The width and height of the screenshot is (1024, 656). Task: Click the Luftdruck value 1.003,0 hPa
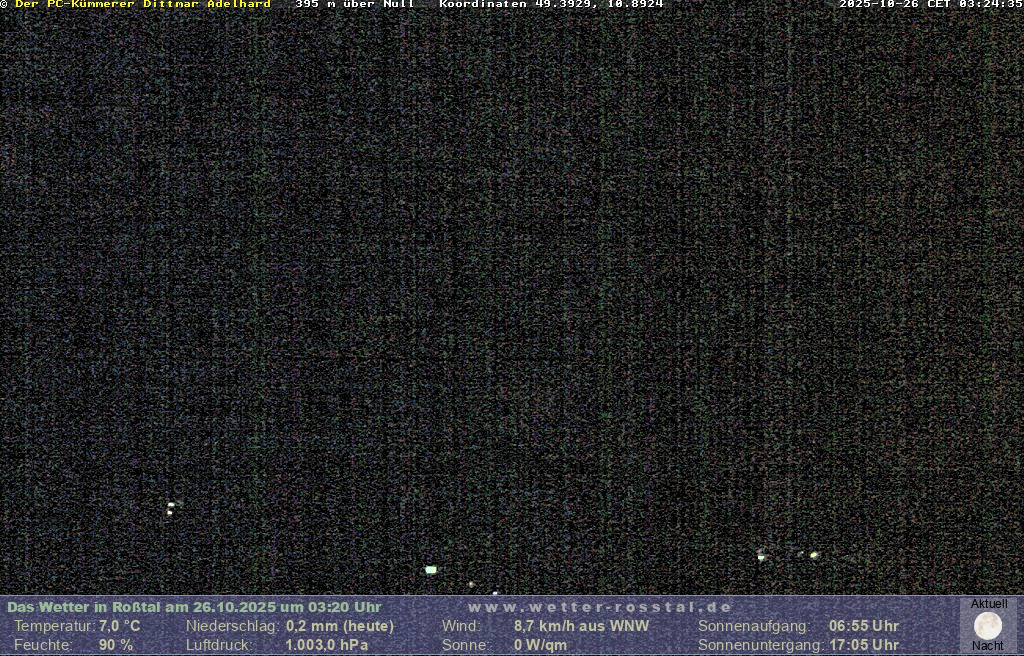(x=326, y=645)
